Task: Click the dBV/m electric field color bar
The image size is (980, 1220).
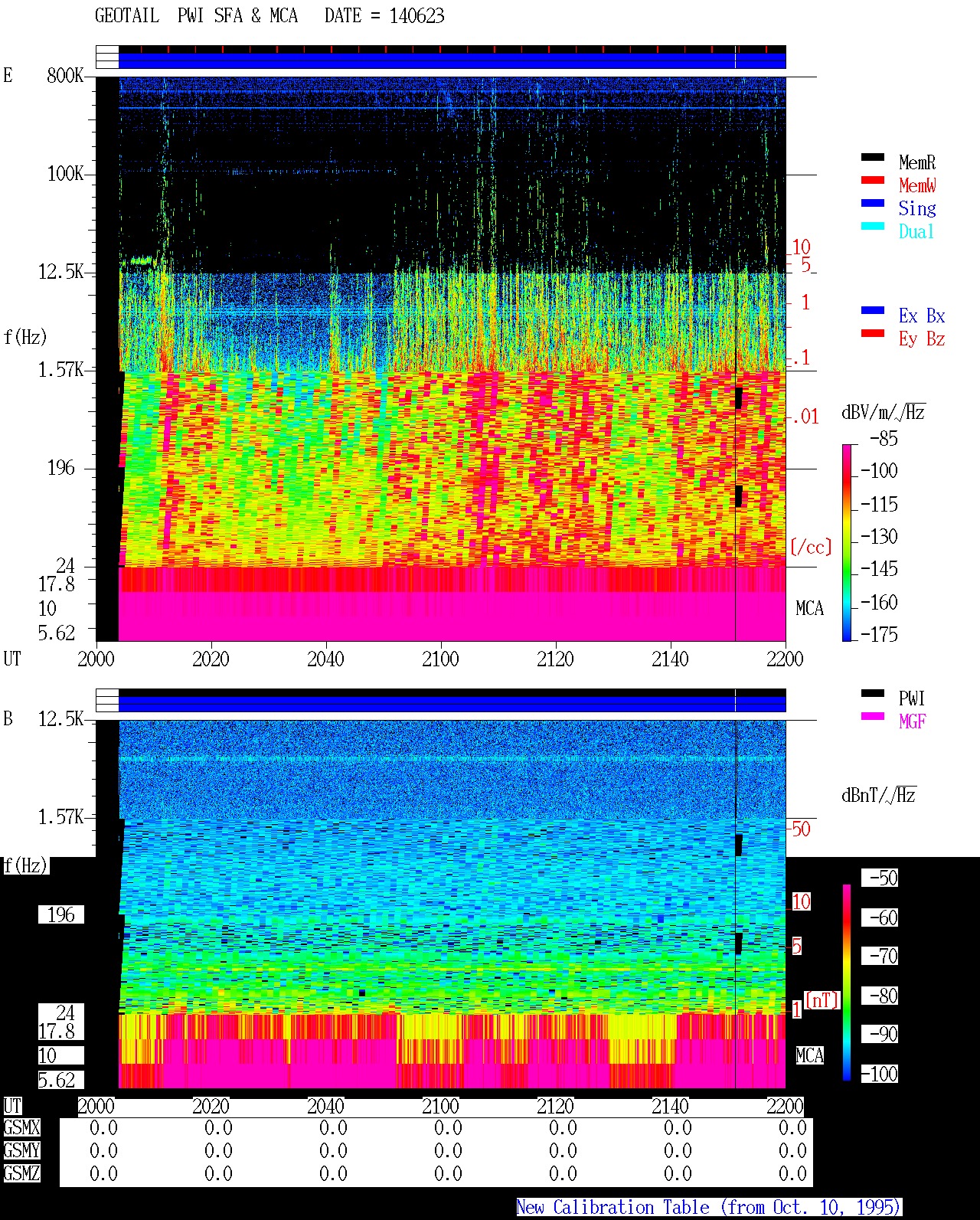Action: tap(847, 542)
